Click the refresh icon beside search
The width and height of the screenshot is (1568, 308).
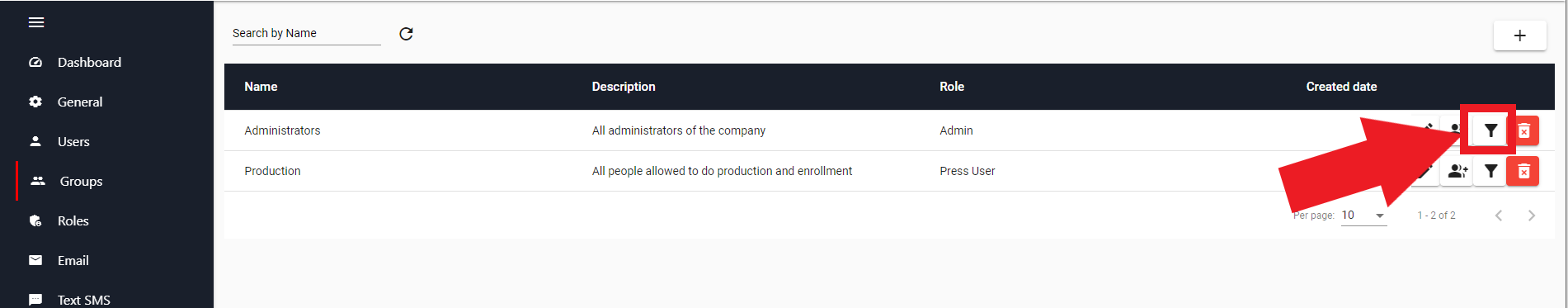(406, 34)
